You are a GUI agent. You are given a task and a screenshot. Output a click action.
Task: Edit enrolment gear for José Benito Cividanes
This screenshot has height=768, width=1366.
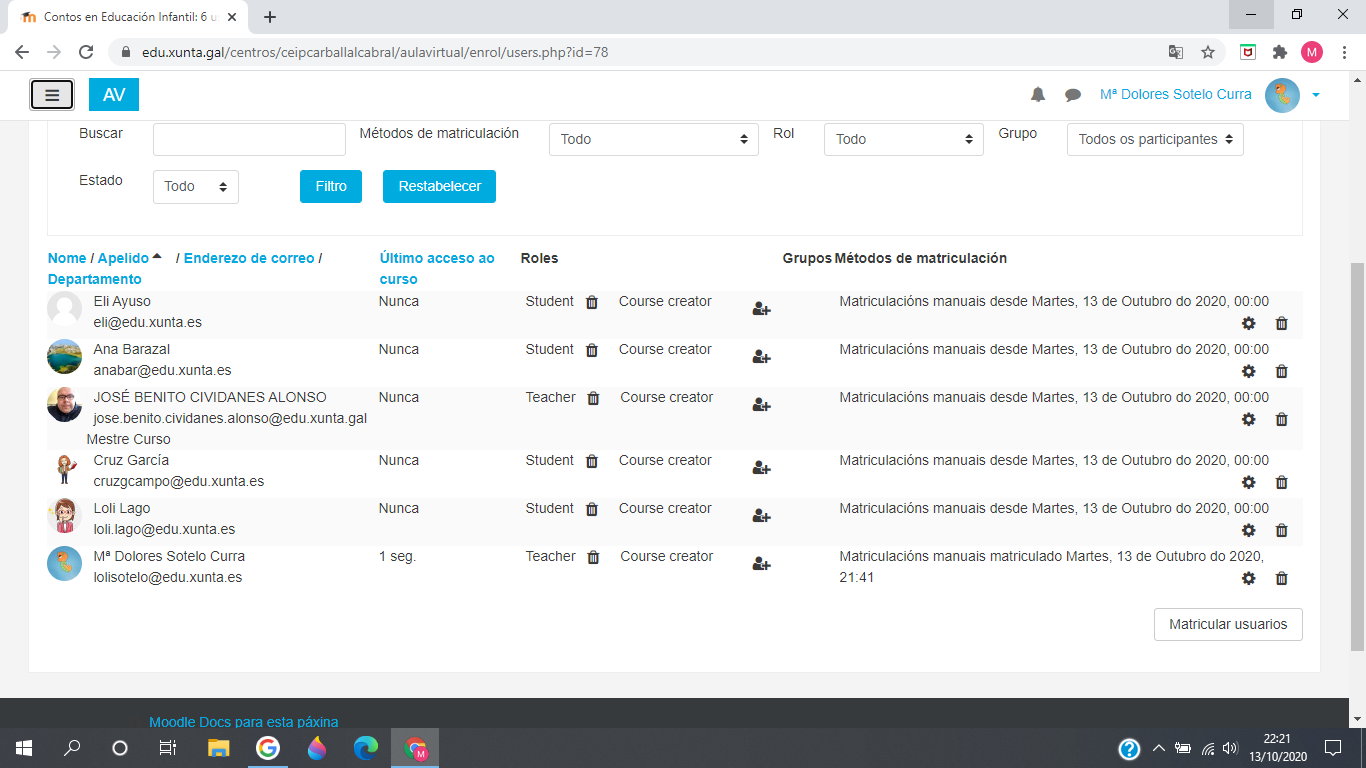[1248, 419]
